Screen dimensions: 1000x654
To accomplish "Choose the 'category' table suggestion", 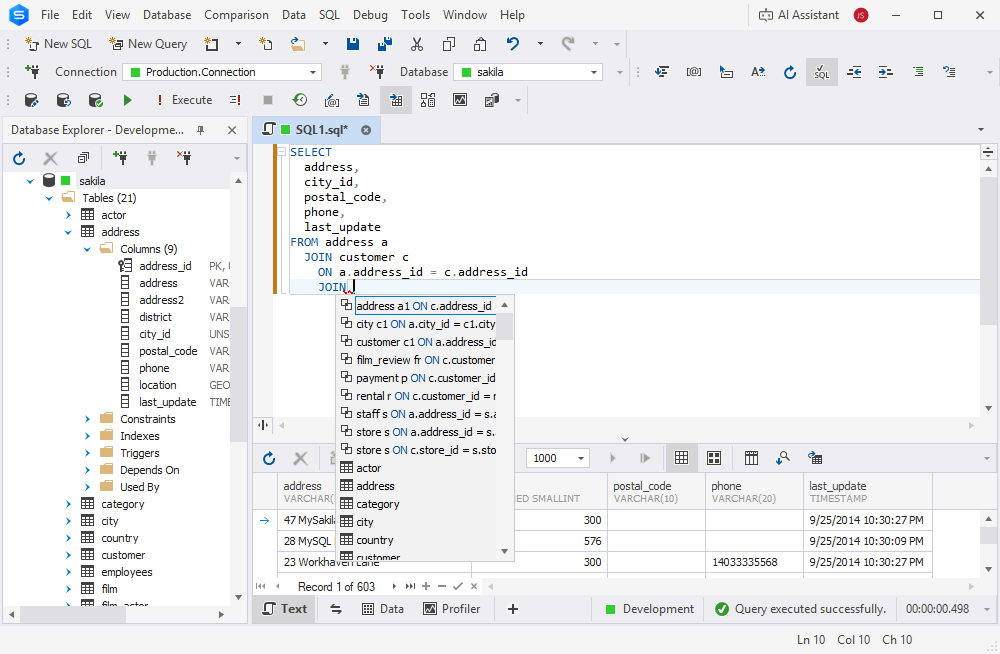I will 378,504.
